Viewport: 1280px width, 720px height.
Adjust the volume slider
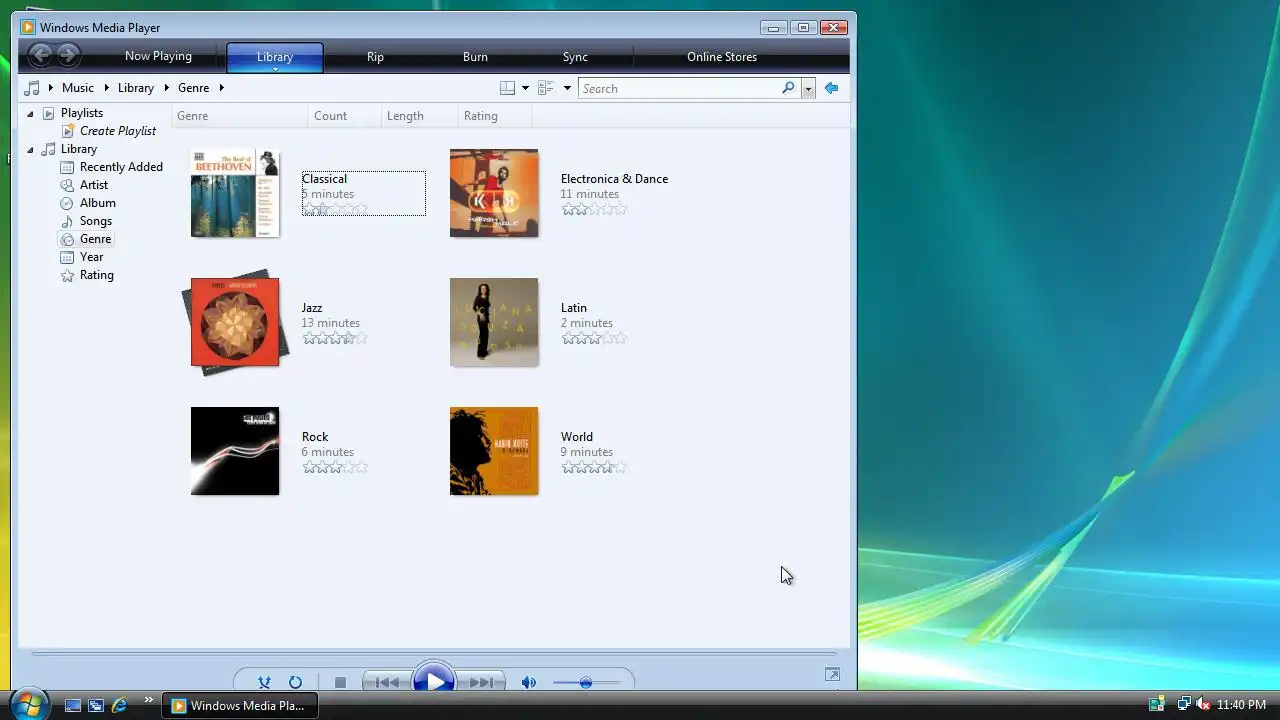[x=586, y=682]
